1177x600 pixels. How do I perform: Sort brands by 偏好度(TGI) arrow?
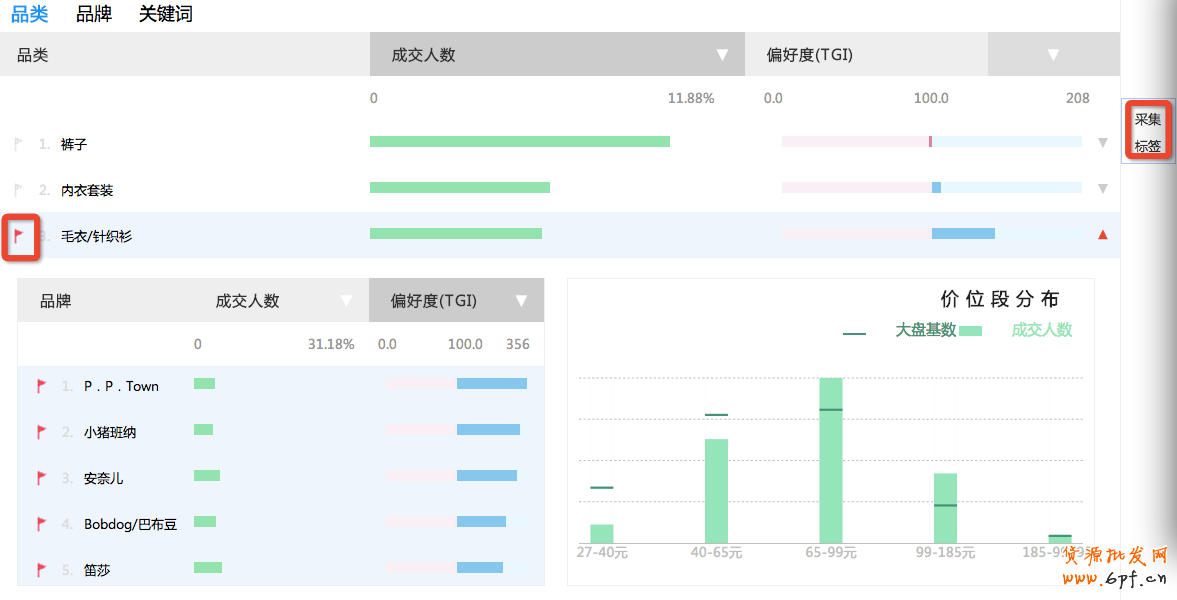[521, 301]
